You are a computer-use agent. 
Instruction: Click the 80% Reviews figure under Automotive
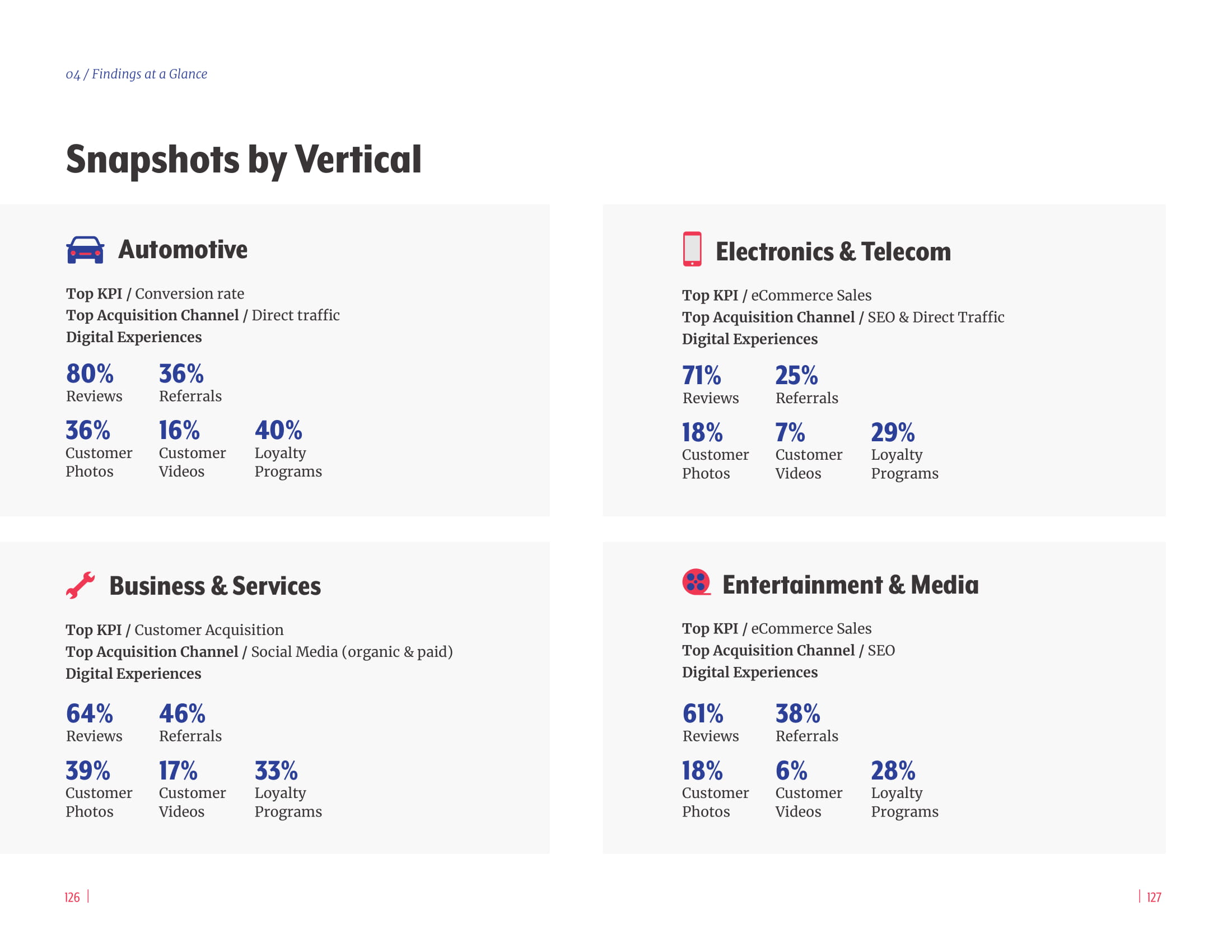pyautogui.click(x=90, y=374)
